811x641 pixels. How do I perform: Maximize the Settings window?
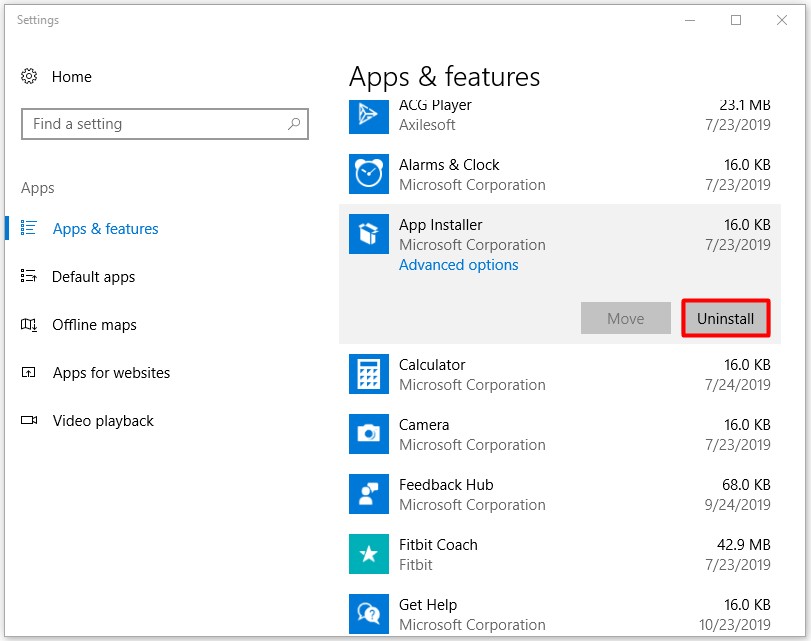click(x=735, y=20)
